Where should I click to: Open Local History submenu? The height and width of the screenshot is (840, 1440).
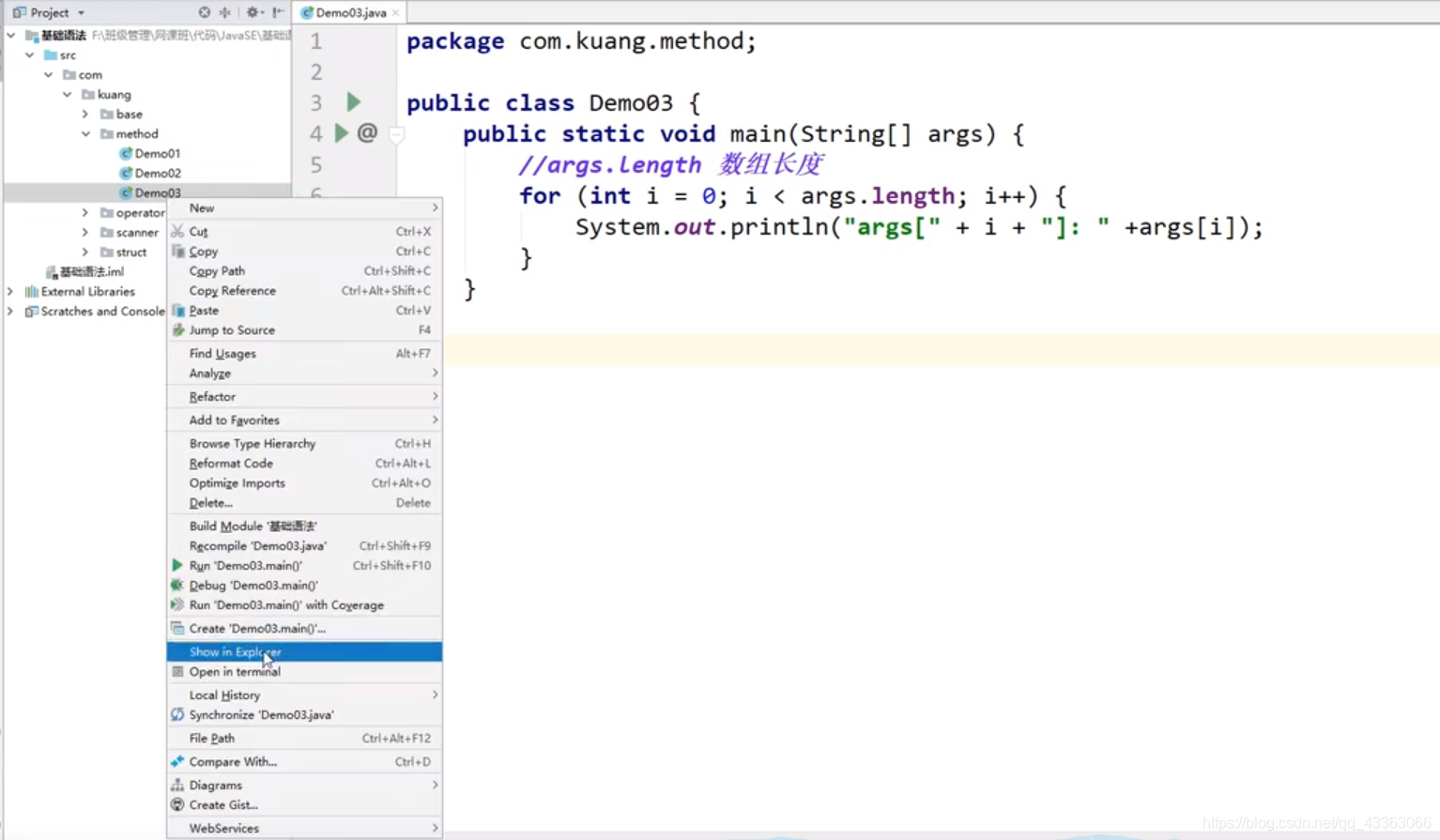pyautogui.click(x=304, y=695)
